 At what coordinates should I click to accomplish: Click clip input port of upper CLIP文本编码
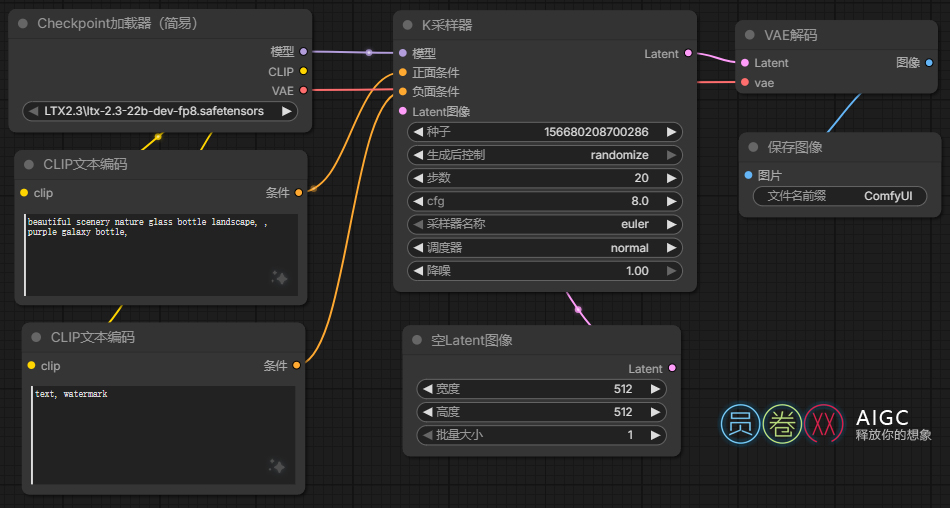click(x=24, y=193)
